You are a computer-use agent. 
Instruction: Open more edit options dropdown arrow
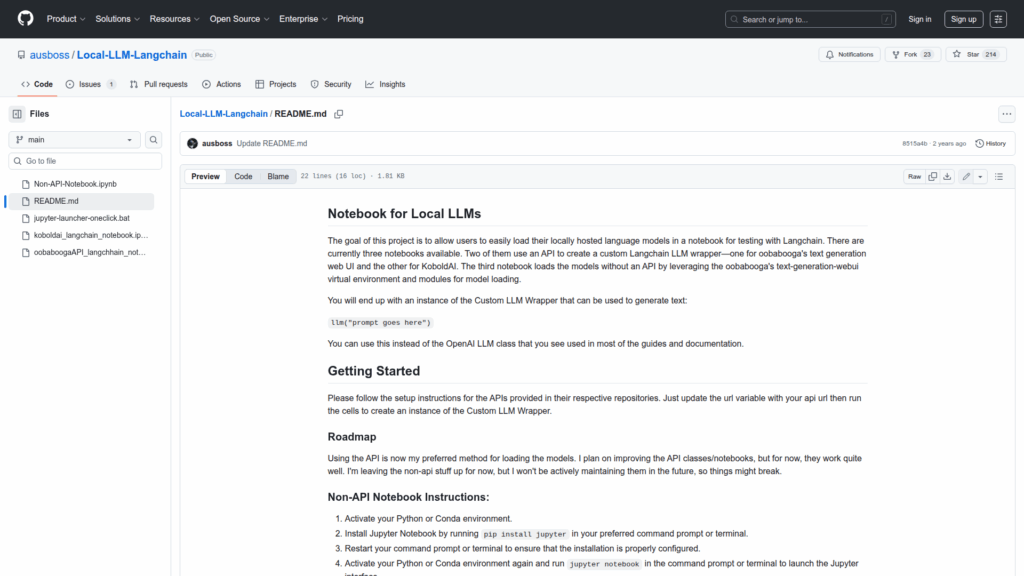click(980, 176)
